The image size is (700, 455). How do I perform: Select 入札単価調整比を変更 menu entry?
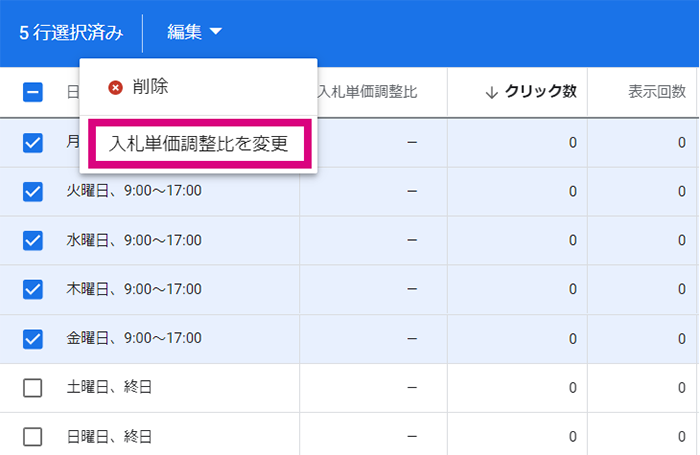199,144
